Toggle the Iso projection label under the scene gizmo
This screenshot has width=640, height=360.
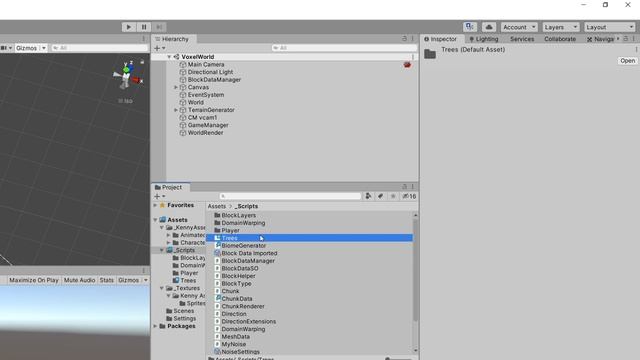[125, 101]
